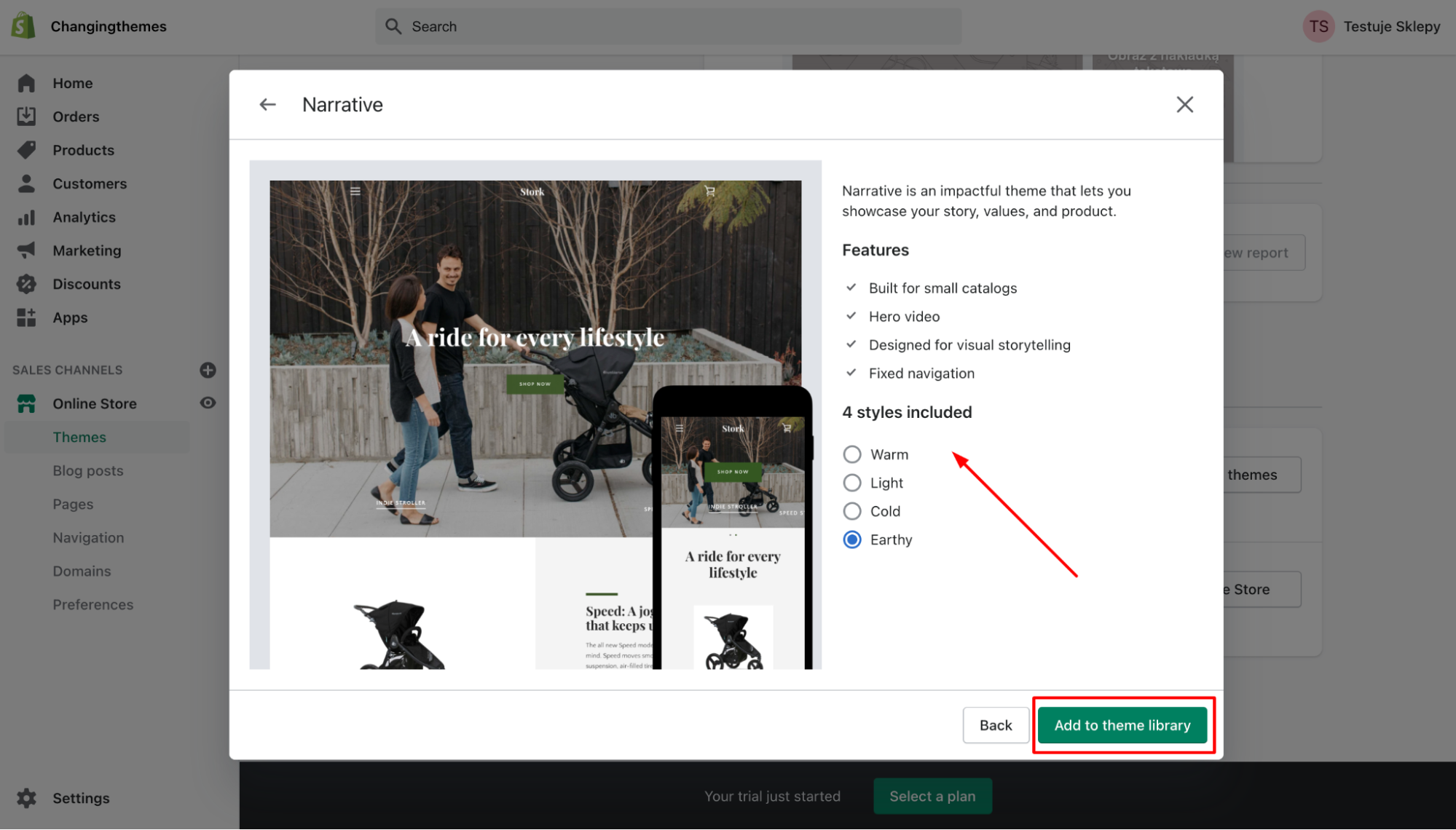Click Select a plan button
1456x830 pixels.
click(x=932, y=796)
